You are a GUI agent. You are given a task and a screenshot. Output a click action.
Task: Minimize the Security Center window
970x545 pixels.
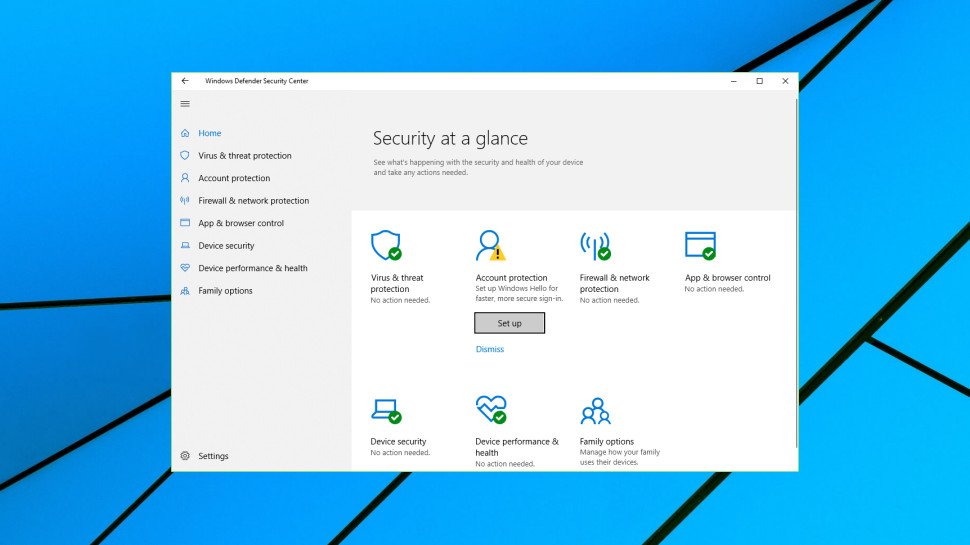(734, 81)
